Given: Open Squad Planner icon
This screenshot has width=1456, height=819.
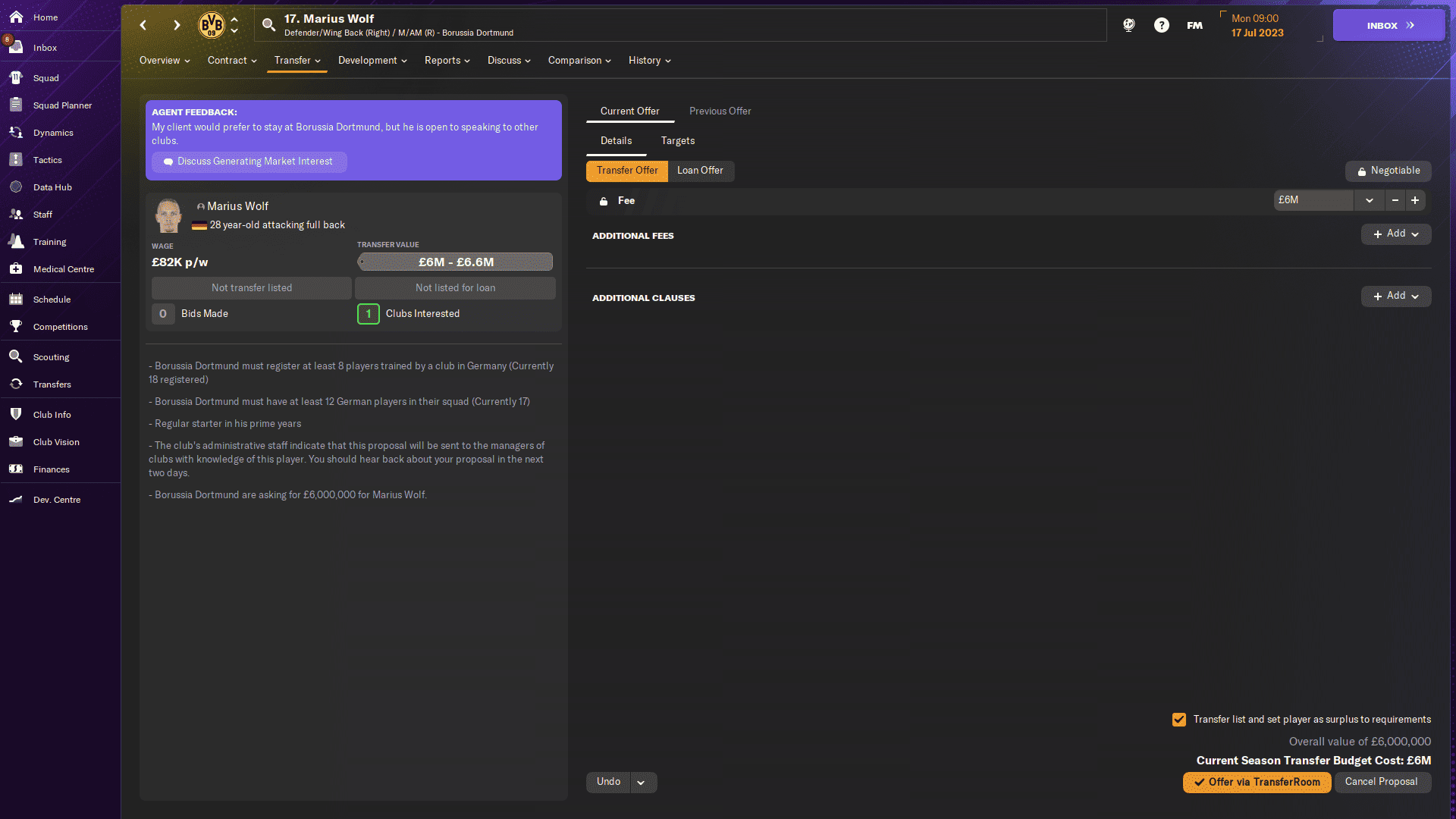Looking at the screenshot, I should pos(16,105).
